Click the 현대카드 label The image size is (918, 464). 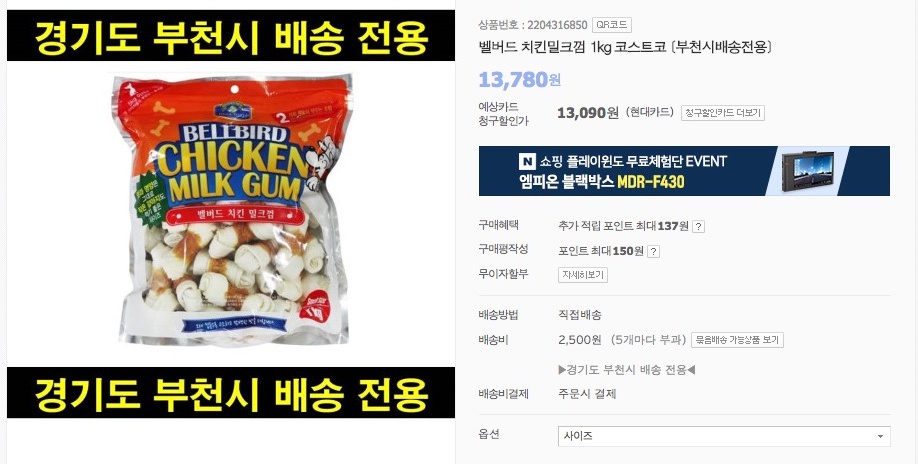[649, 112]
